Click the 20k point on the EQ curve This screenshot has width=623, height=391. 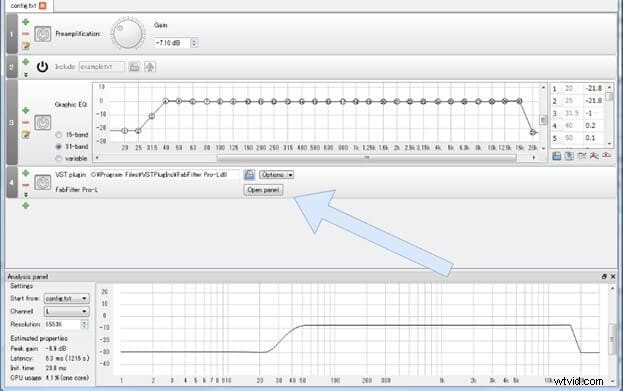point(533,132)
